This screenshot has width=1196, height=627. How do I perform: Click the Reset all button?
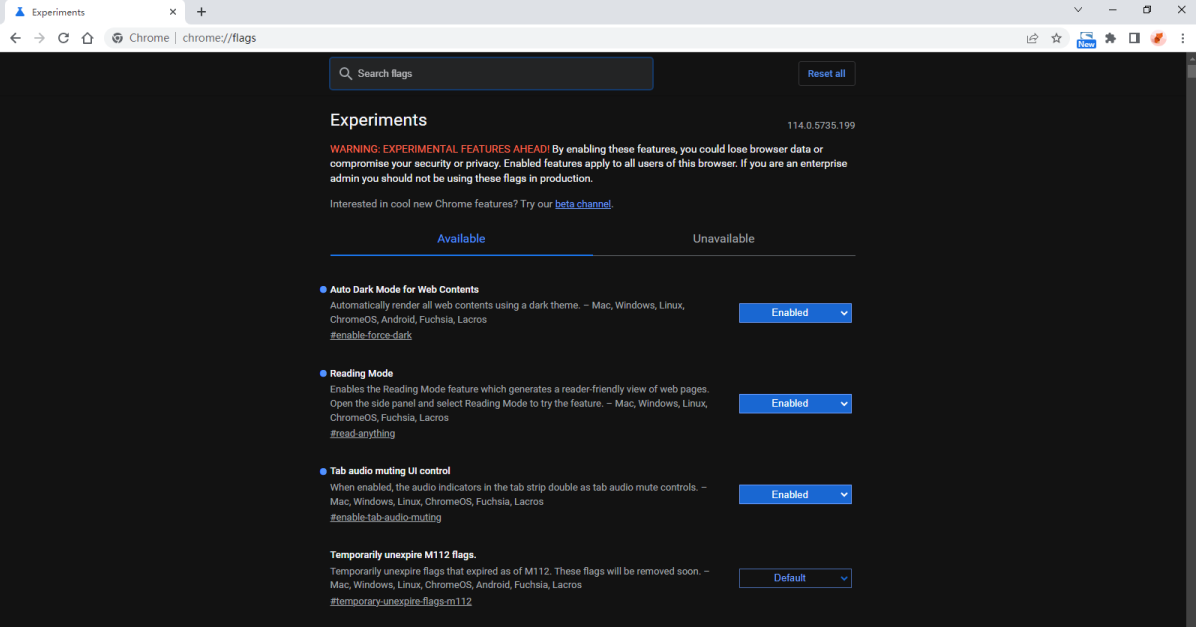click(x=826, y=74)
